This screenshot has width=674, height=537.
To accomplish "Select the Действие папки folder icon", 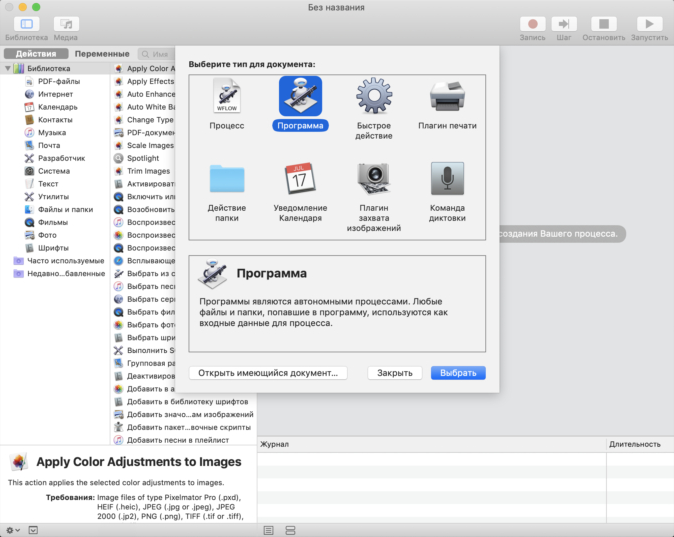I will coord(227,179).
